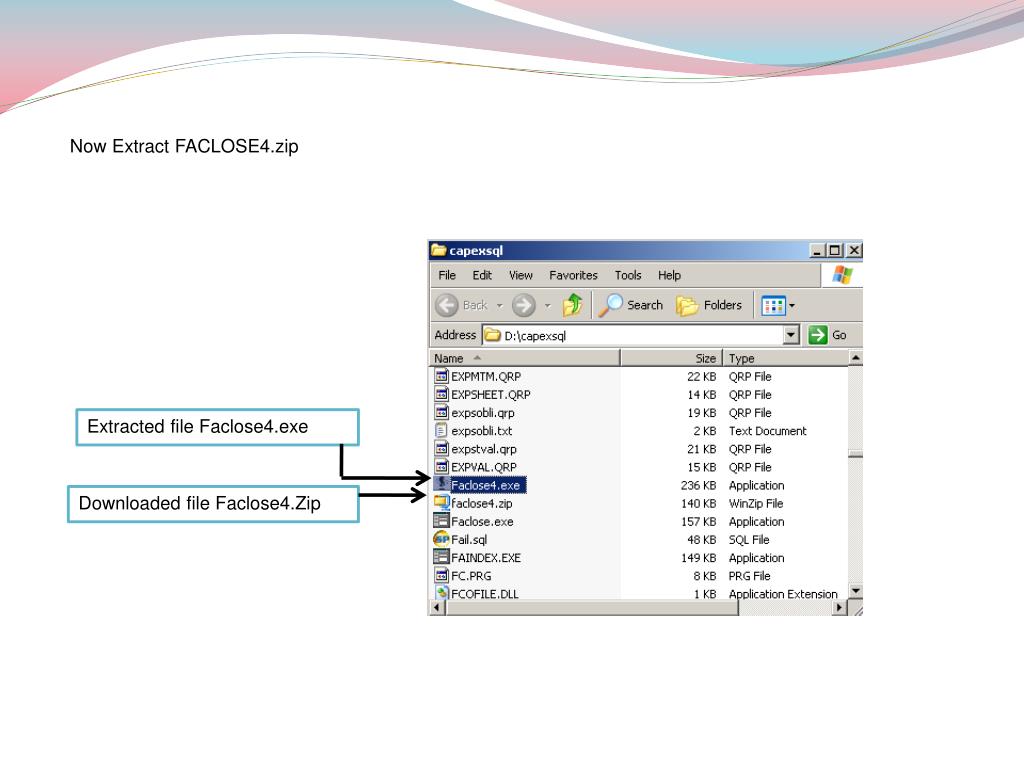Click the horizontal scrollbar right arrow
This screenshot has width=1024, height=768.
(x=840, y=608)
